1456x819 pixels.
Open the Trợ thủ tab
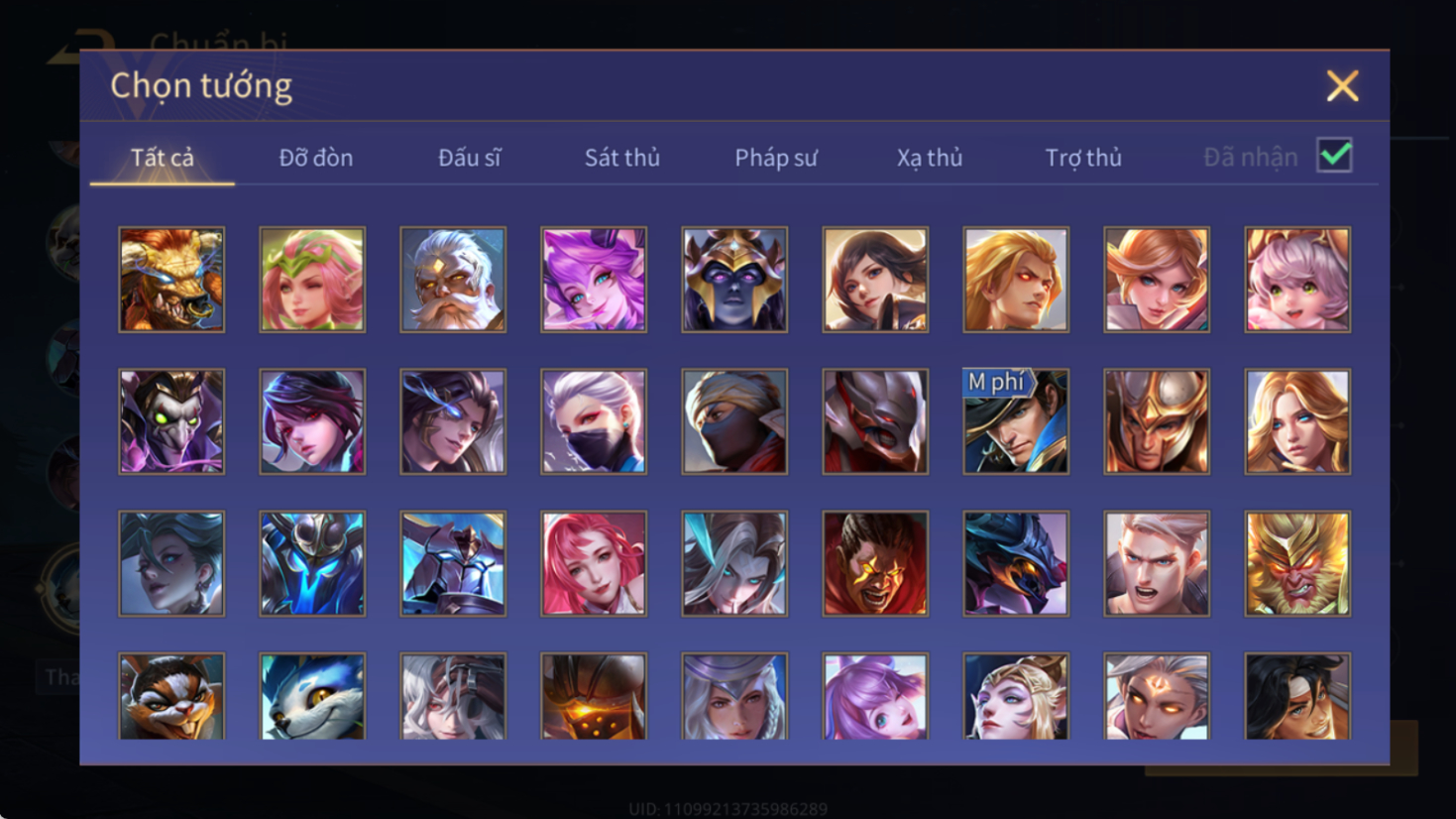[x=1082, y=158]
